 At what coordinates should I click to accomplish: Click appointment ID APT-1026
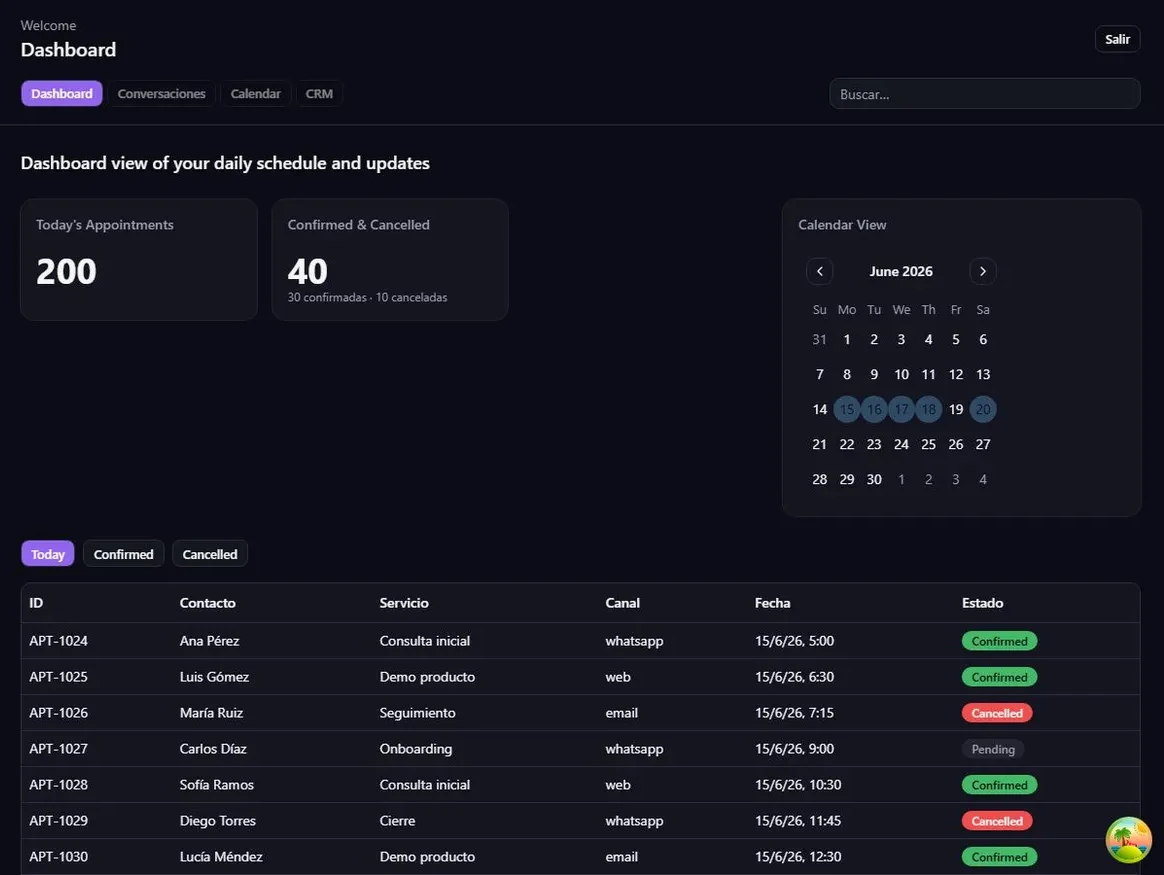[59, 712]
